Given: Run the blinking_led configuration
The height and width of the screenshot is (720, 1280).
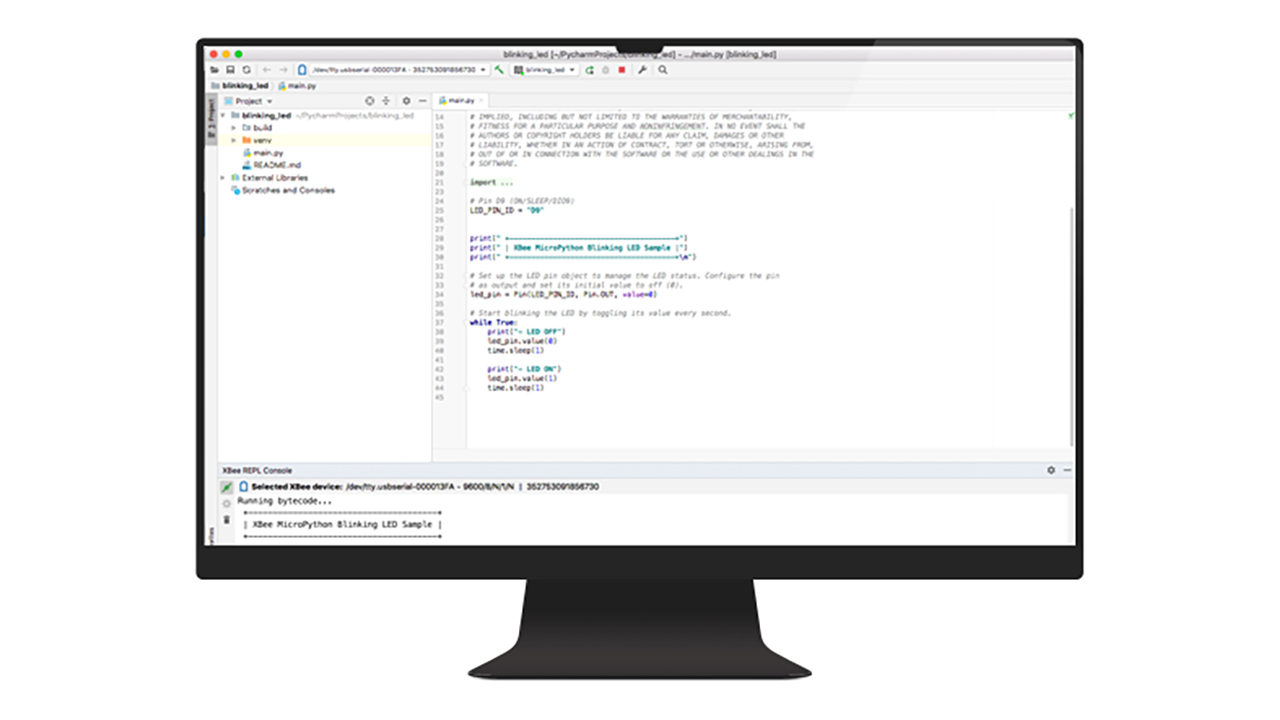Looking at the screenshot, I should (x=589, y=70).
